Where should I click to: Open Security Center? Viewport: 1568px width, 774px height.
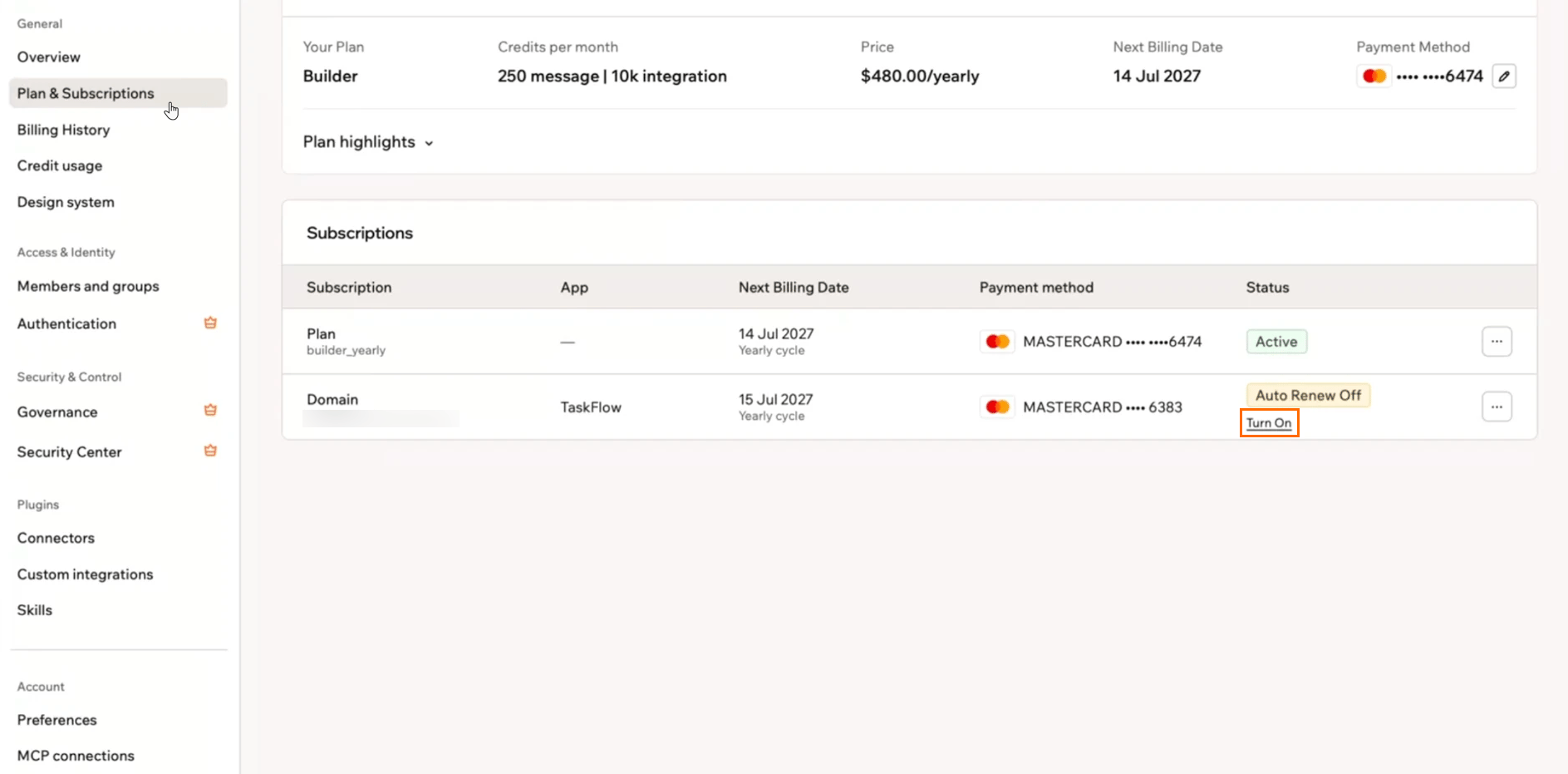[x=69, y=451]
